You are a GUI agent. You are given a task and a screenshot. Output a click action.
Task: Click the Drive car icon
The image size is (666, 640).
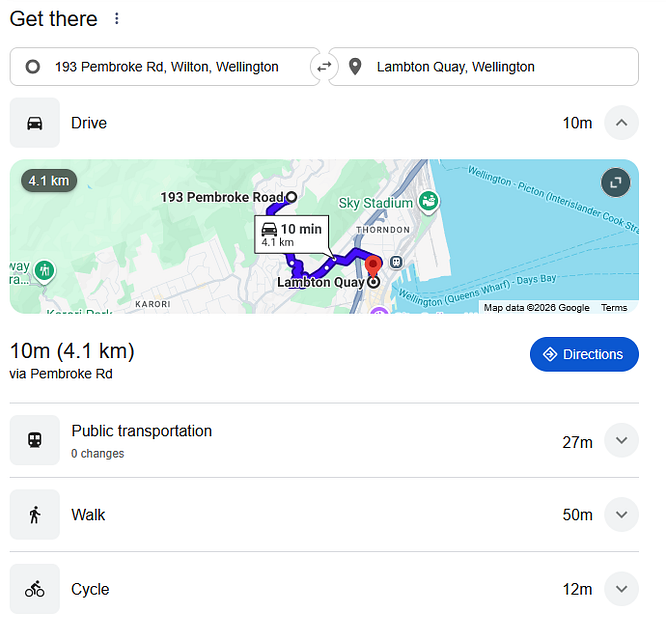[35, 123]
